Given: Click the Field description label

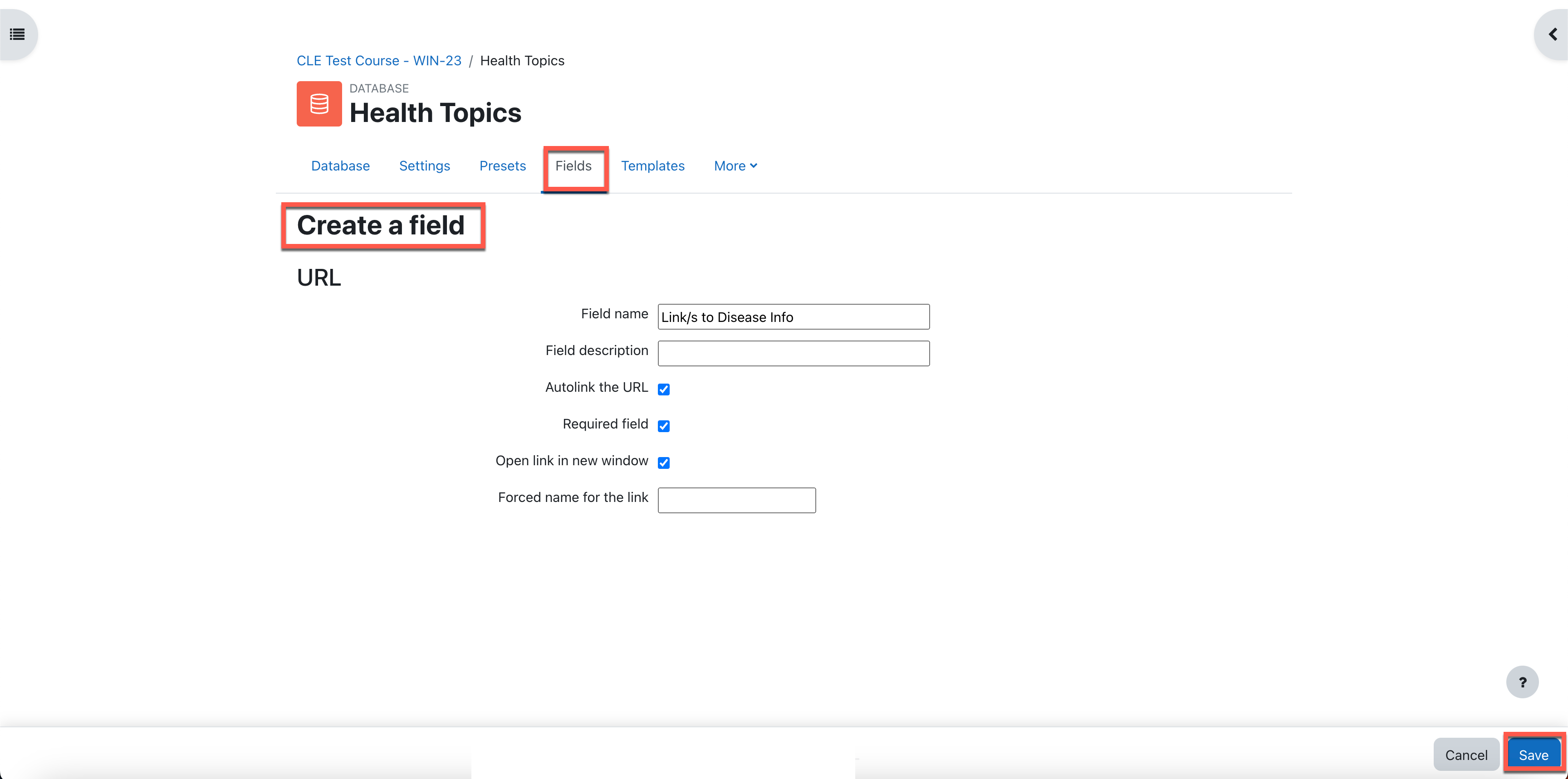Looking at the screenshot, I should click(597, 351).
